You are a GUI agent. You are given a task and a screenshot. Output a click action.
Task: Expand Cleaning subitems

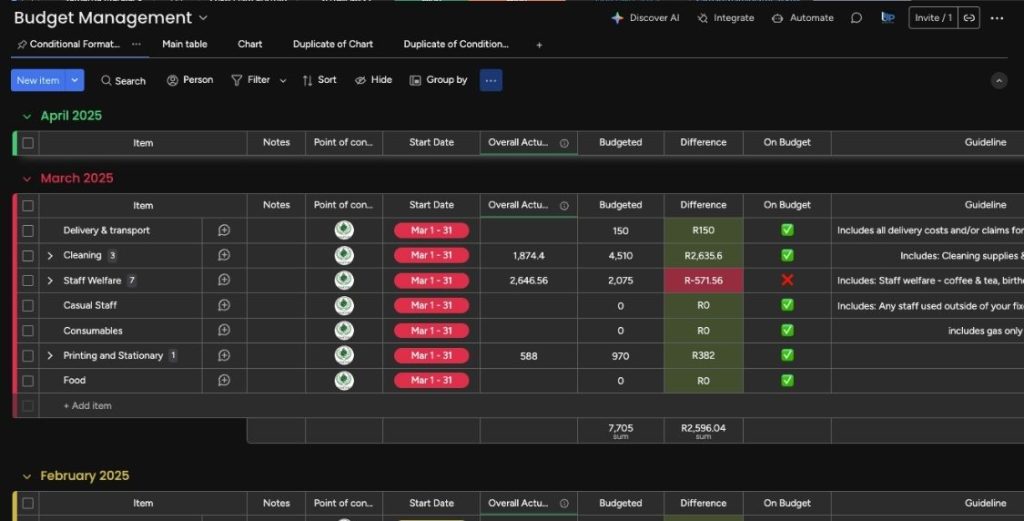pyautogui.click(x=50, y=255)
